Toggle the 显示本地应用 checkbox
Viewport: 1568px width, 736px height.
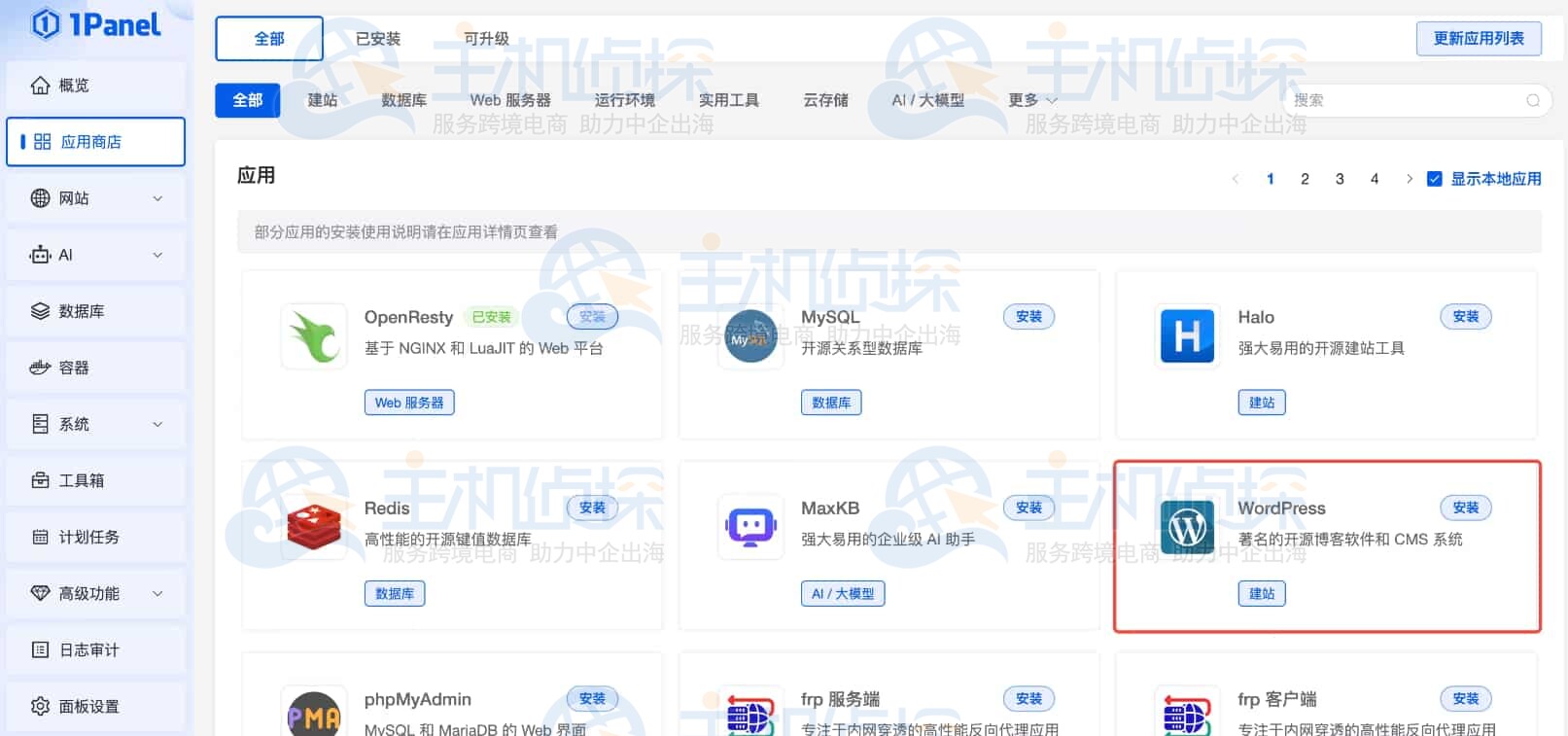coord(1434,179)
